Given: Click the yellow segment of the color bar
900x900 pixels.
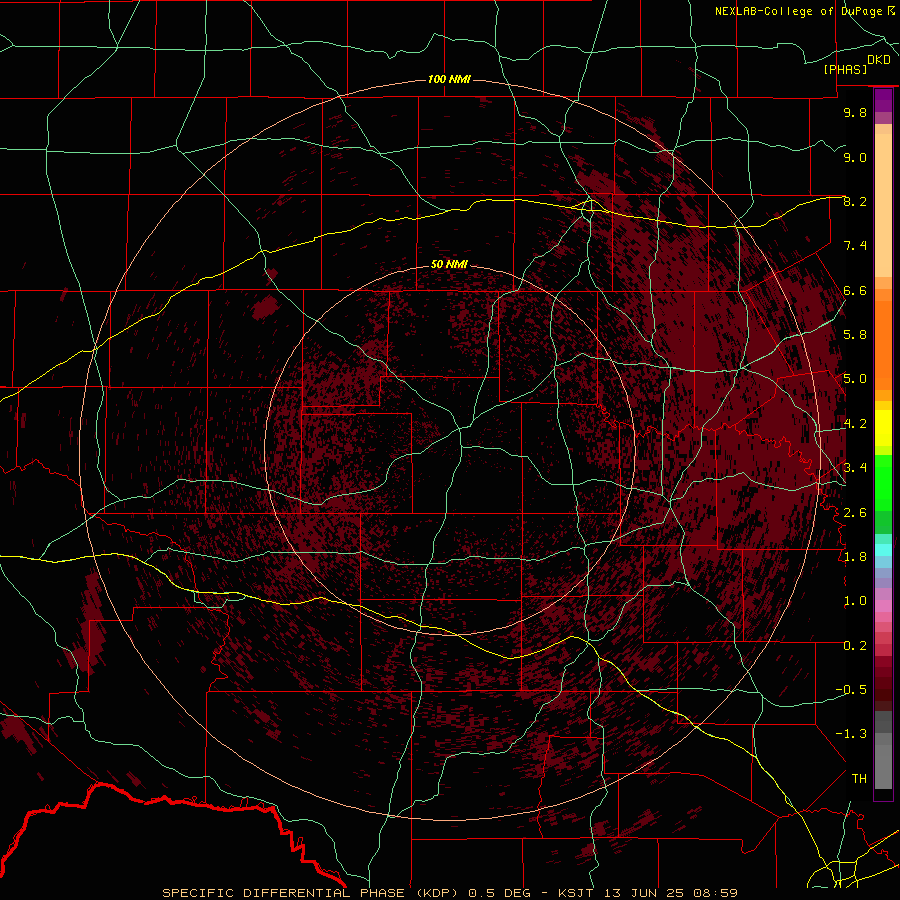Looking at the screenshot, I should click(883, 428).
